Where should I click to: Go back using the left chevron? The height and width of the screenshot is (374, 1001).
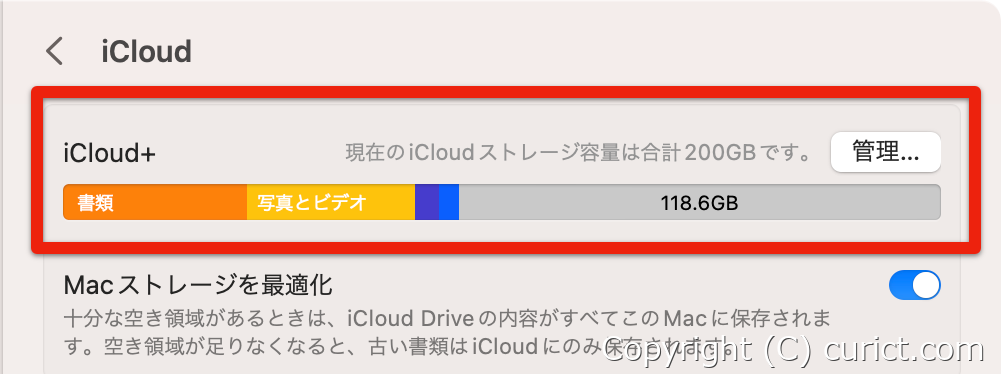tap(55, 51)
